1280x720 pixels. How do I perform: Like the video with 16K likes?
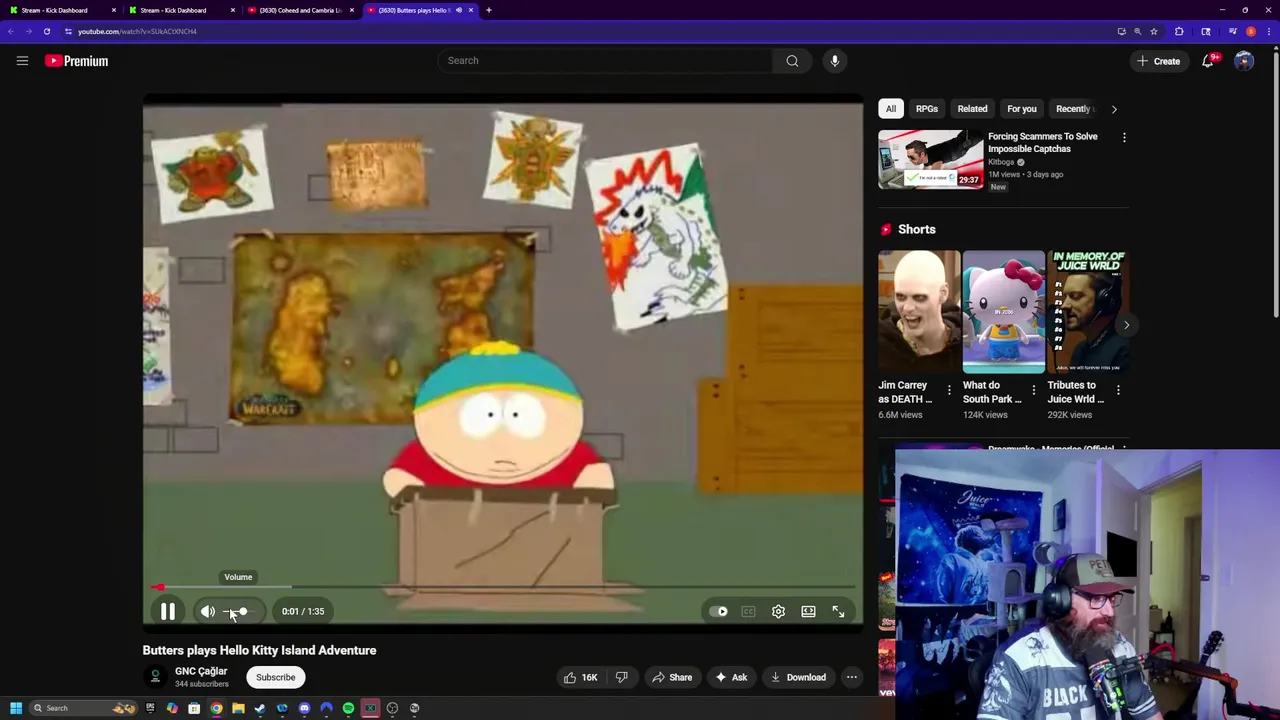click(581, 677)
